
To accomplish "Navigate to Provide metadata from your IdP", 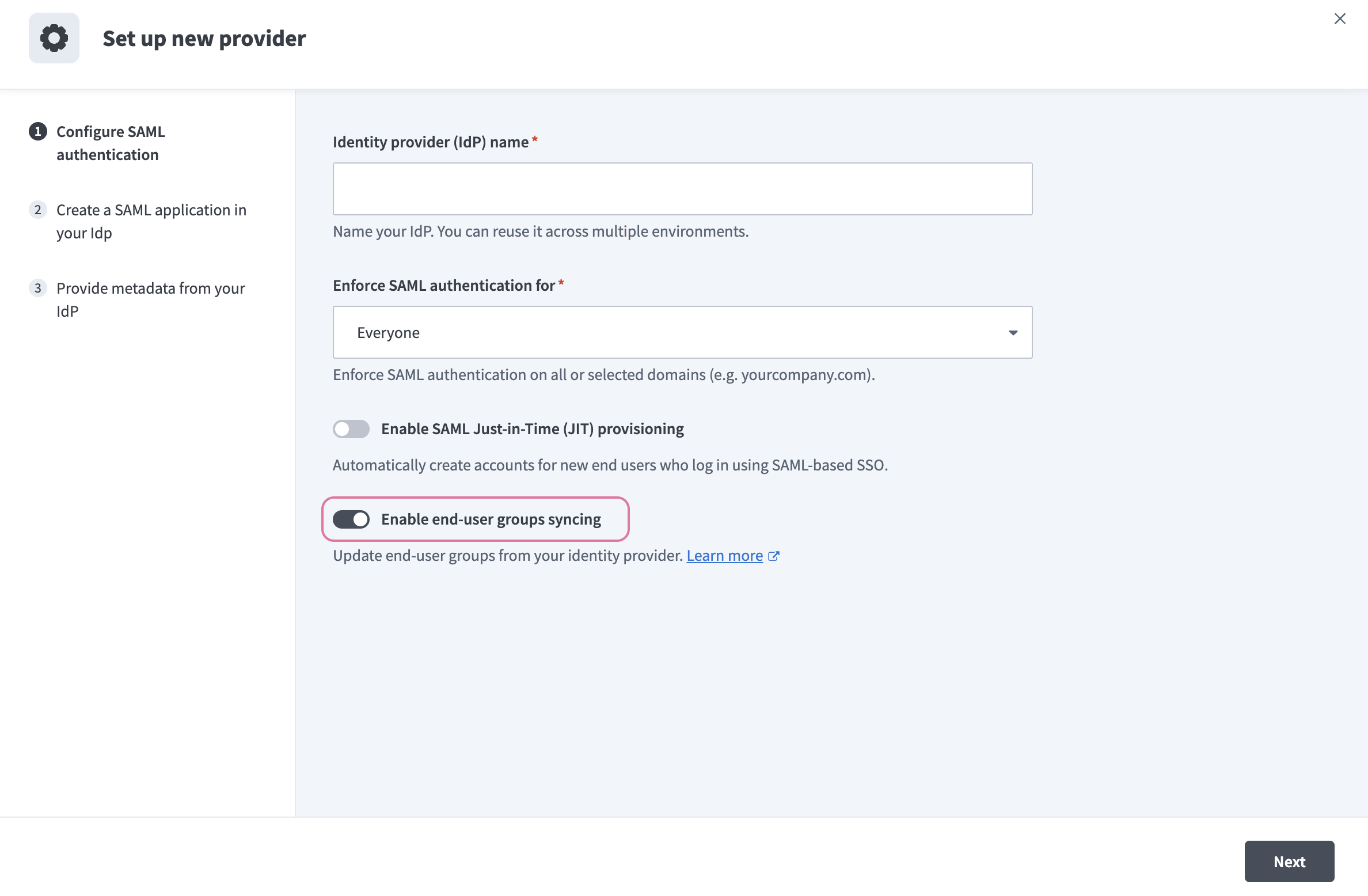I will pos(150,299).
